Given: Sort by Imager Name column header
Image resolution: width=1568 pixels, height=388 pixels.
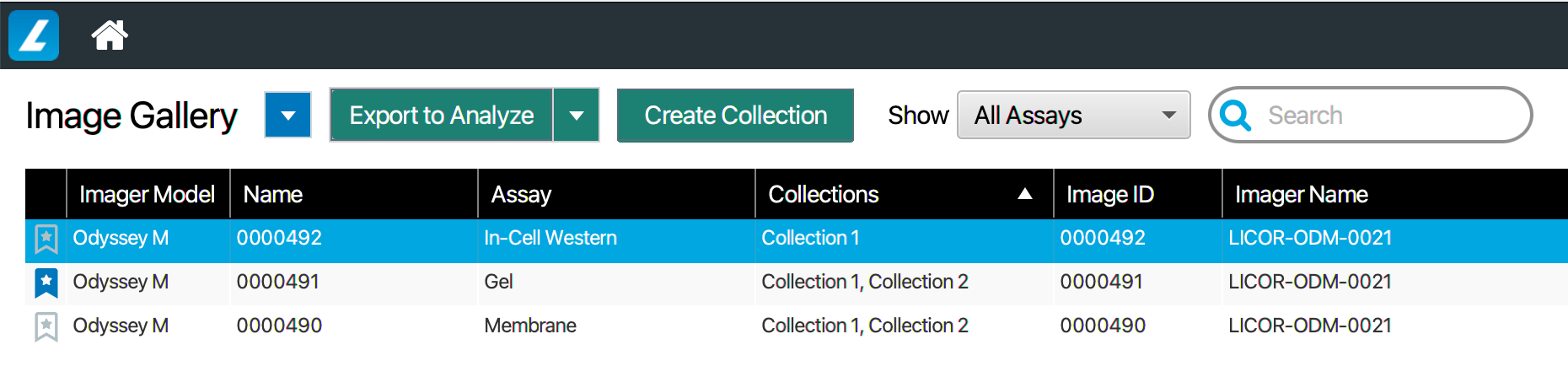Looking at the screenshot, I should coord(1301,194).
